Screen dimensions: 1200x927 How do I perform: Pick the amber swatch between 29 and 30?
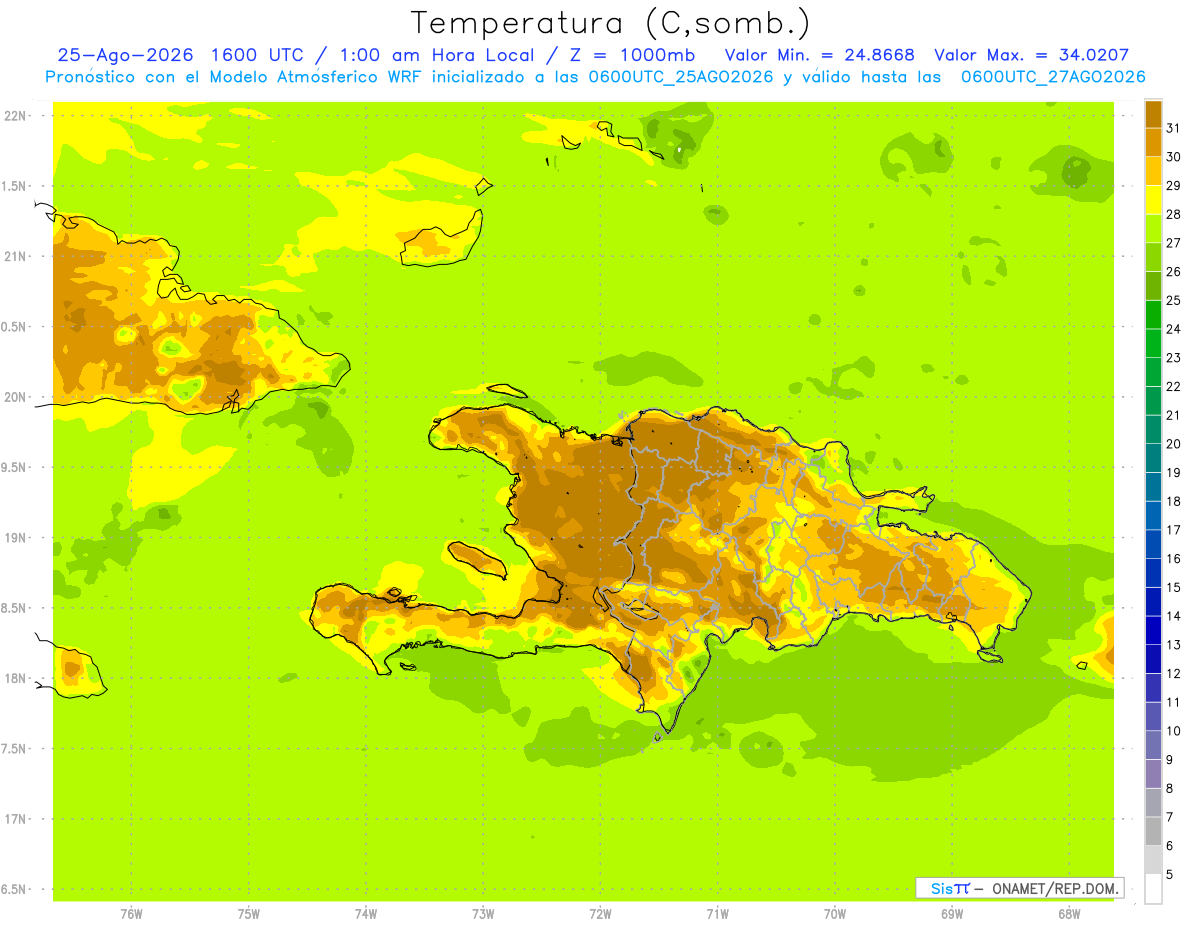pos(1153,171)
